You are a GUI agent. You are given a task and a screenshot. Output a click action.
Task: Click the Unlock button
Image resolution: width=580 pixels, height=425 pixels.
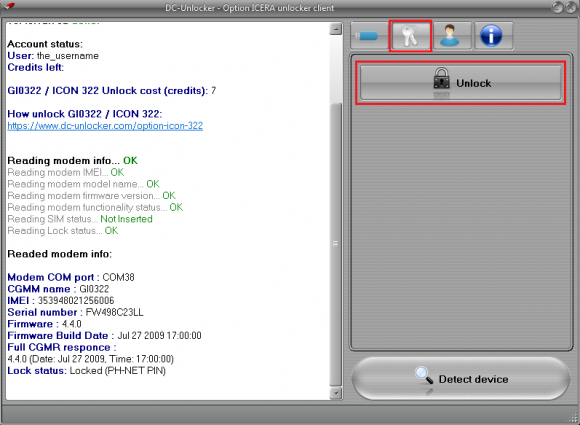(461, 83)
